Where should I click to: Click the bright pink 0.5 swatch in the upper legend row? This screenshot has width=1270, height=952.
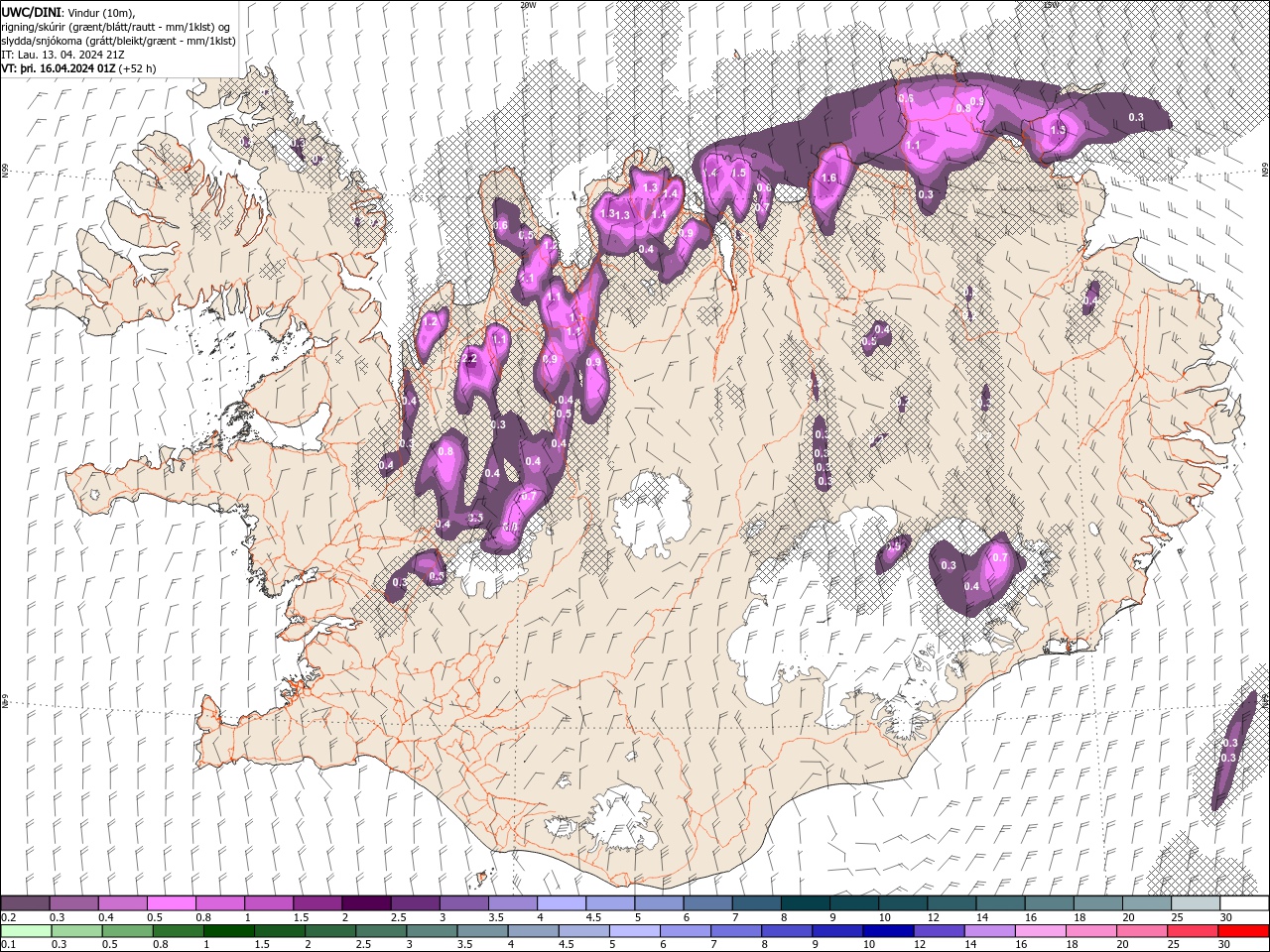coord(171,903)
